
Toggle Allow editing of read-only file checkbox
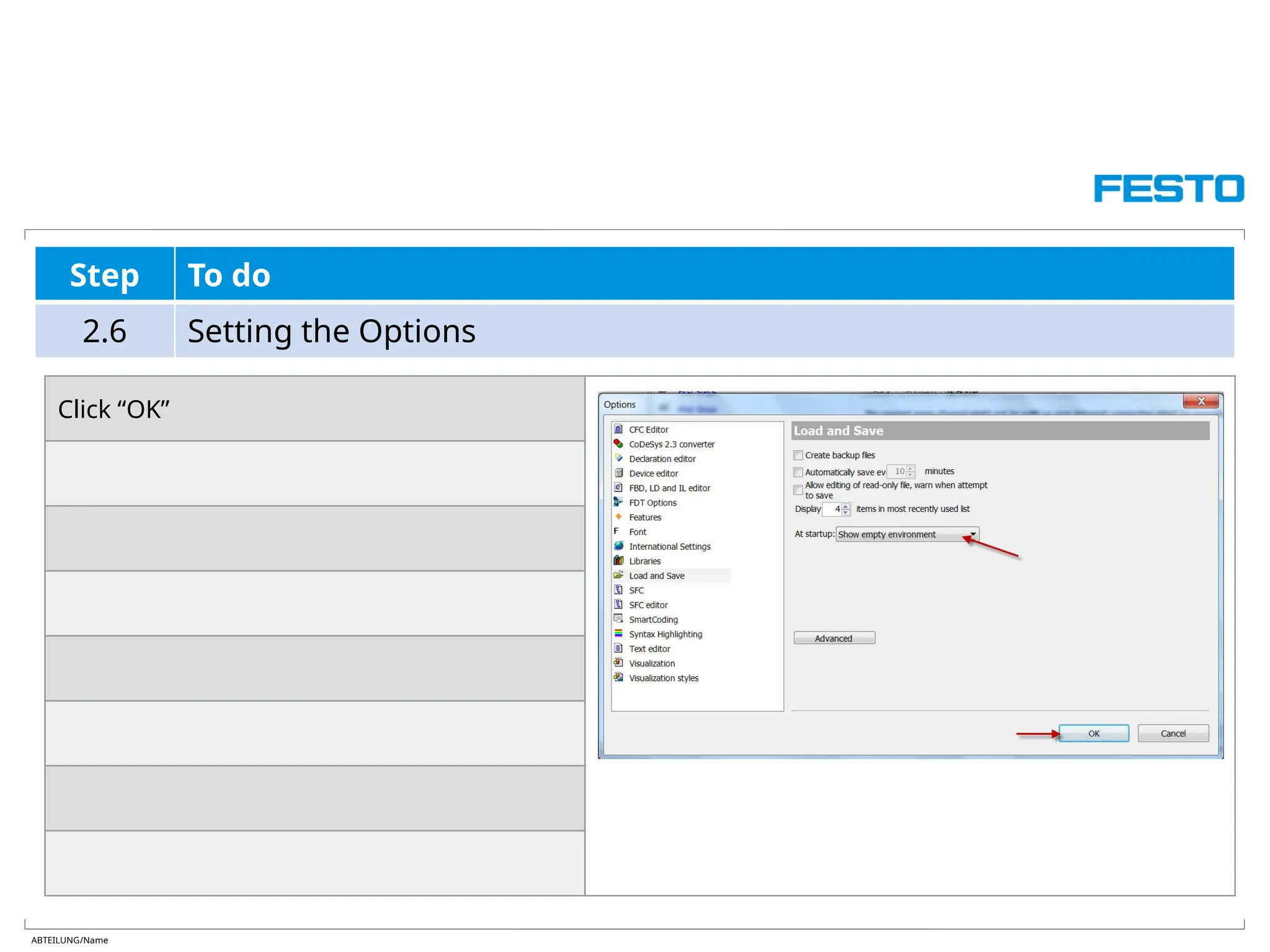click(798, 490)
